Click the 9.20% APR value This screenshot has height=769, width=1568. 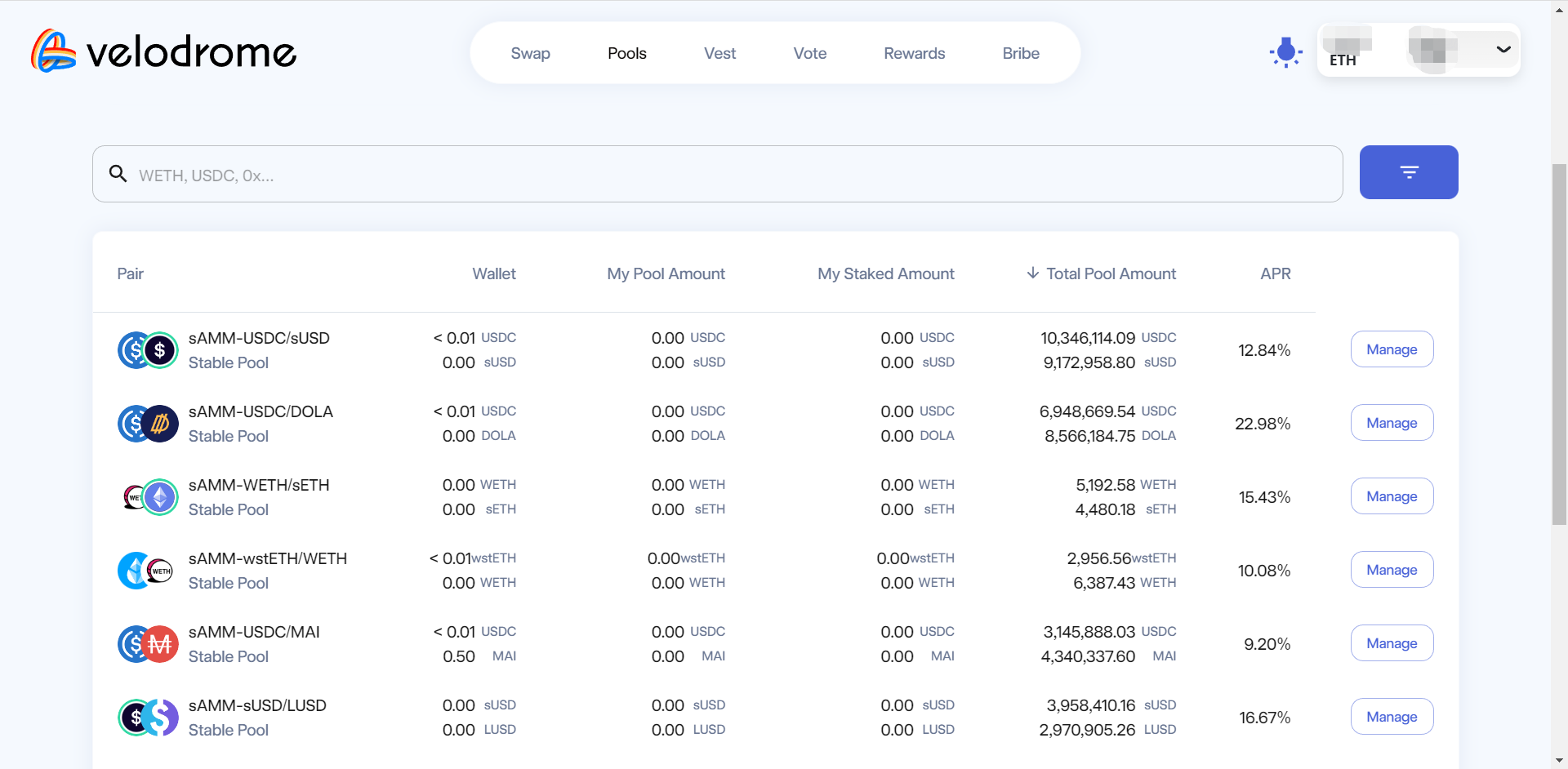pyautogui.click(x=1267, y=644)
